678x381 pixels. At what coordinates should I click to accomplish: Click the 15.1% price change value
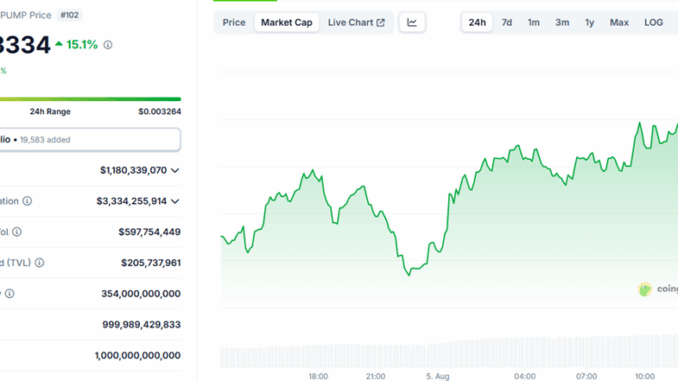[x=82, y=45]
